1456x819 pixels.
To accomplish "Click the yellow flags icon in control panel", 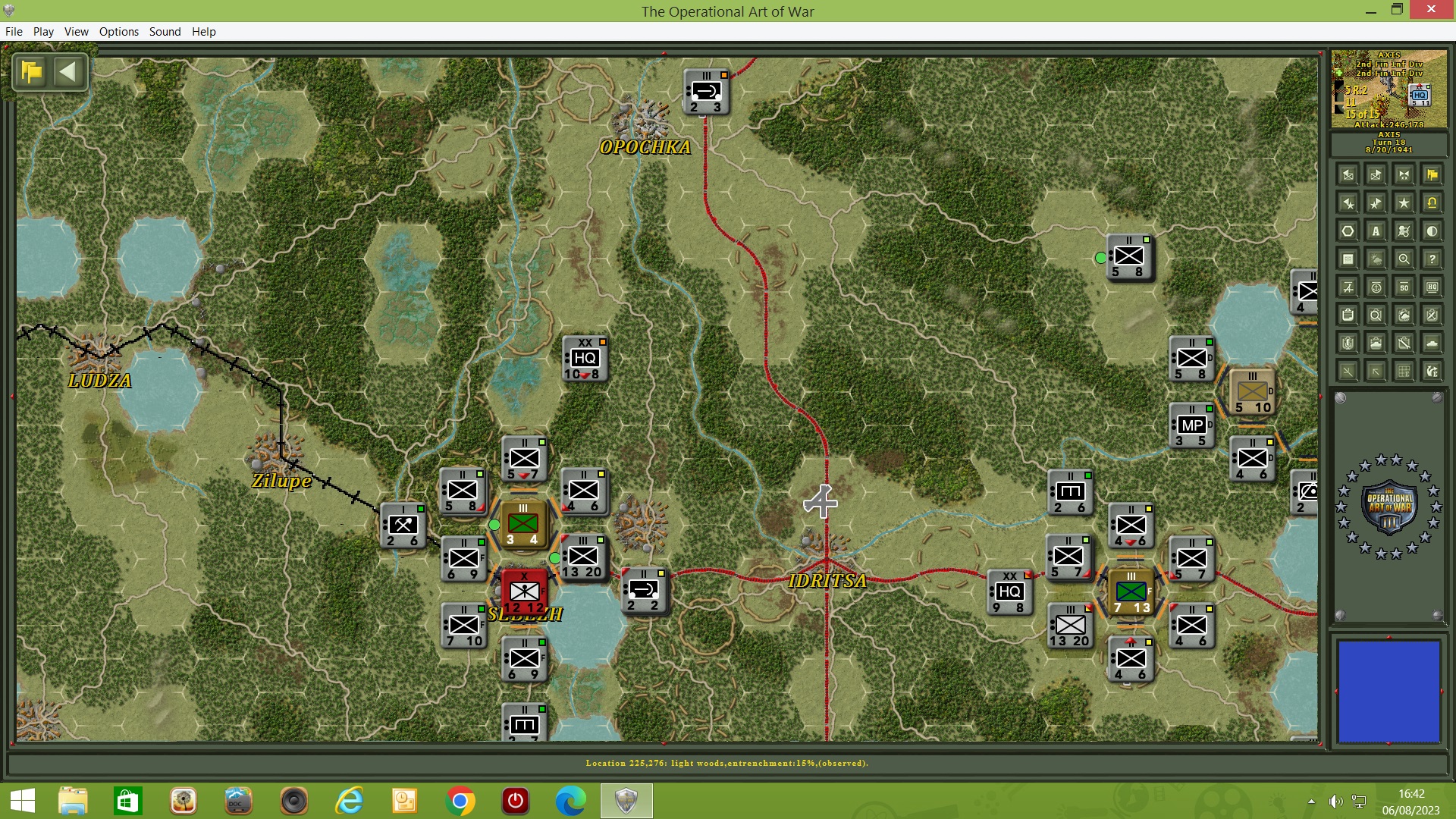I will point(1432,175).
